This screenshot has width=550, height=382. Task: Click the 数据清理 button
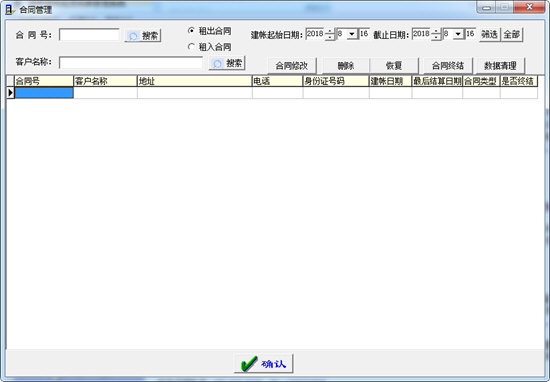click(x=500, y=66)
